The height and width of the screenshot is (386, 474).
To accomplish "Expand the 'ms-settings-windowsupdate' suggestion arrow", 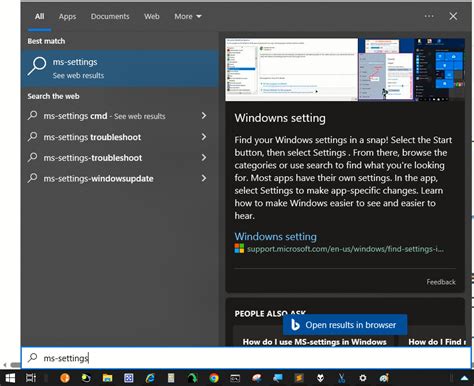I will click(x=204, y=178).
